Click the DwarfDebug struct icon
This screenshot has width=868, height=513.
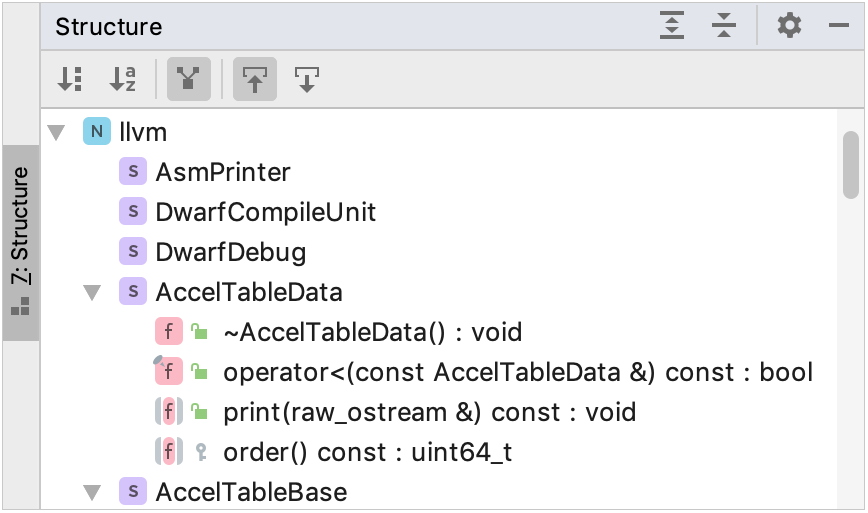132,252
